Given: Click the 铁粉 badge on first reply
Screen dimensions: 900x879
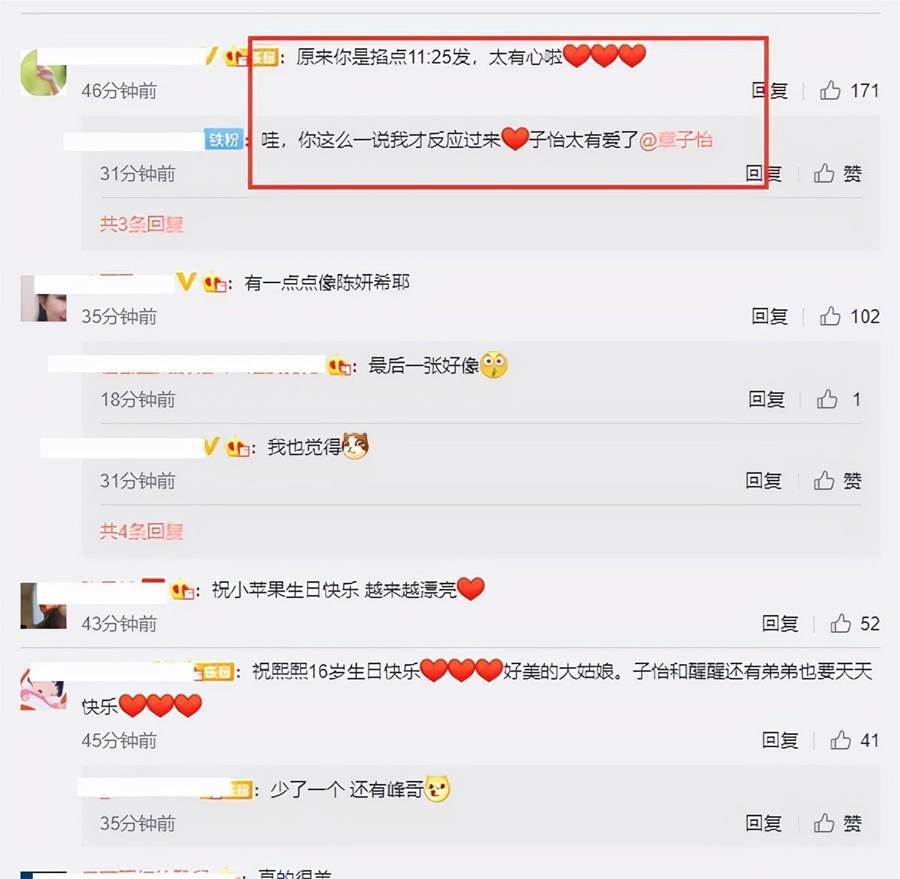Looking at the screenshot, I should click(223, 140).
